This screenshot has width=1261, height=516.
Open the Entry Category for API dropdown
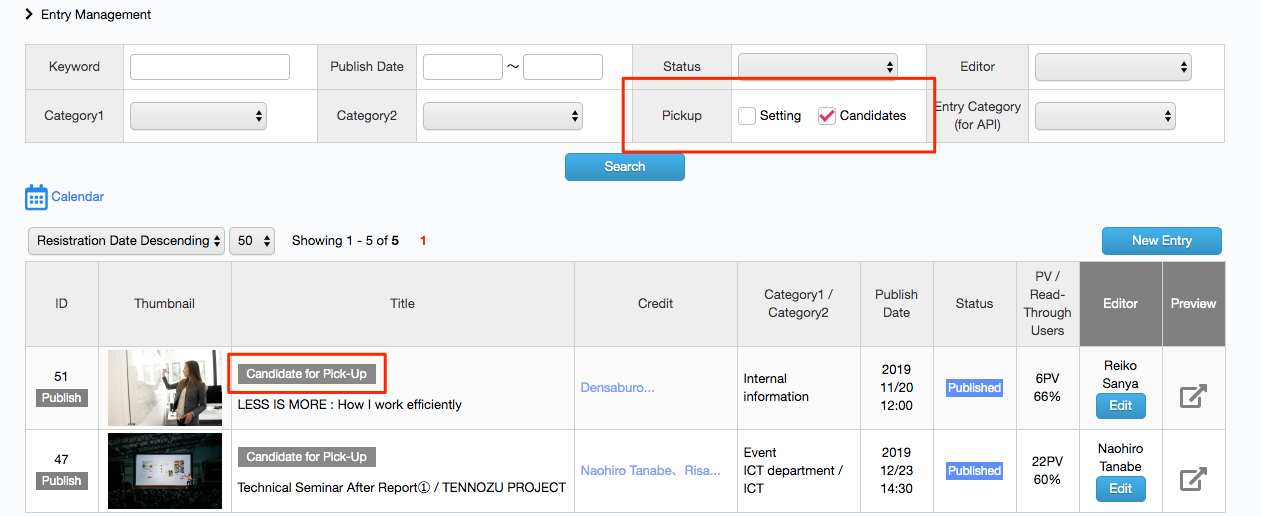pyautogui.click(x=1105, y=116)
